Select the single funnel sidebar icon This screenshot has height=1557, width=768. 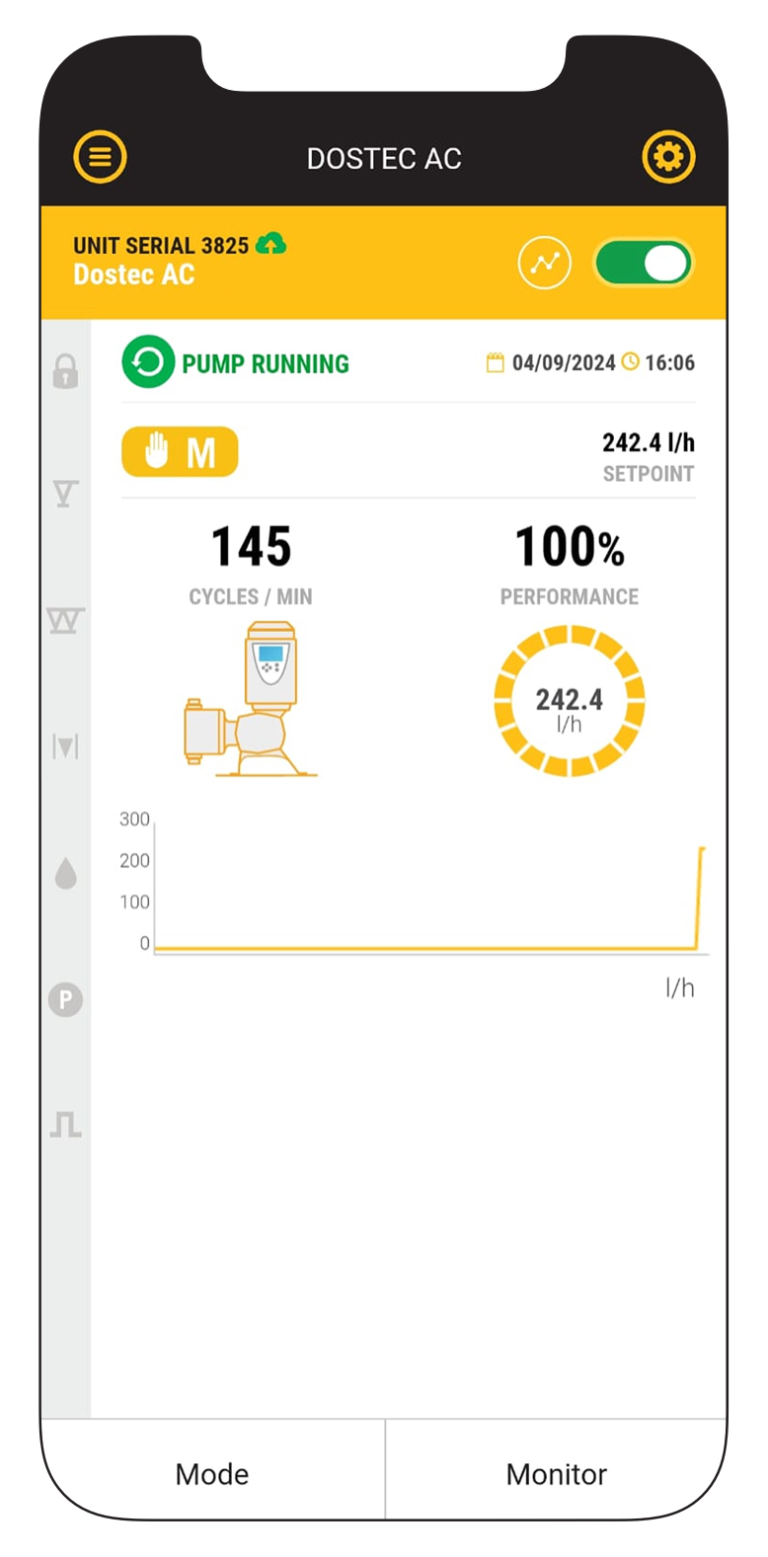[x=65, y=492]
